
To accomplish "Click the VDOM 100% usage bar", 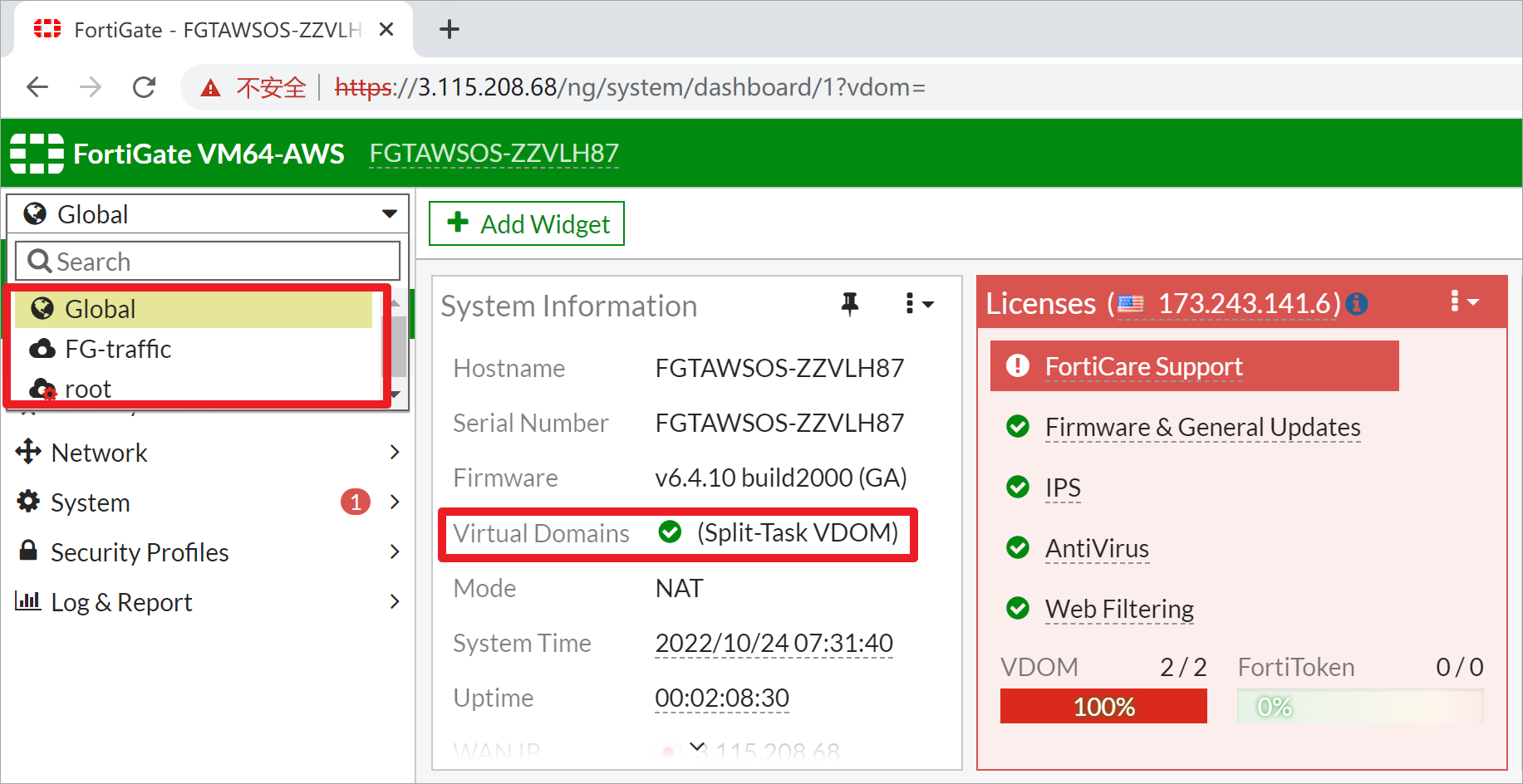I will pyautogui.click(x=1103, y=706).
